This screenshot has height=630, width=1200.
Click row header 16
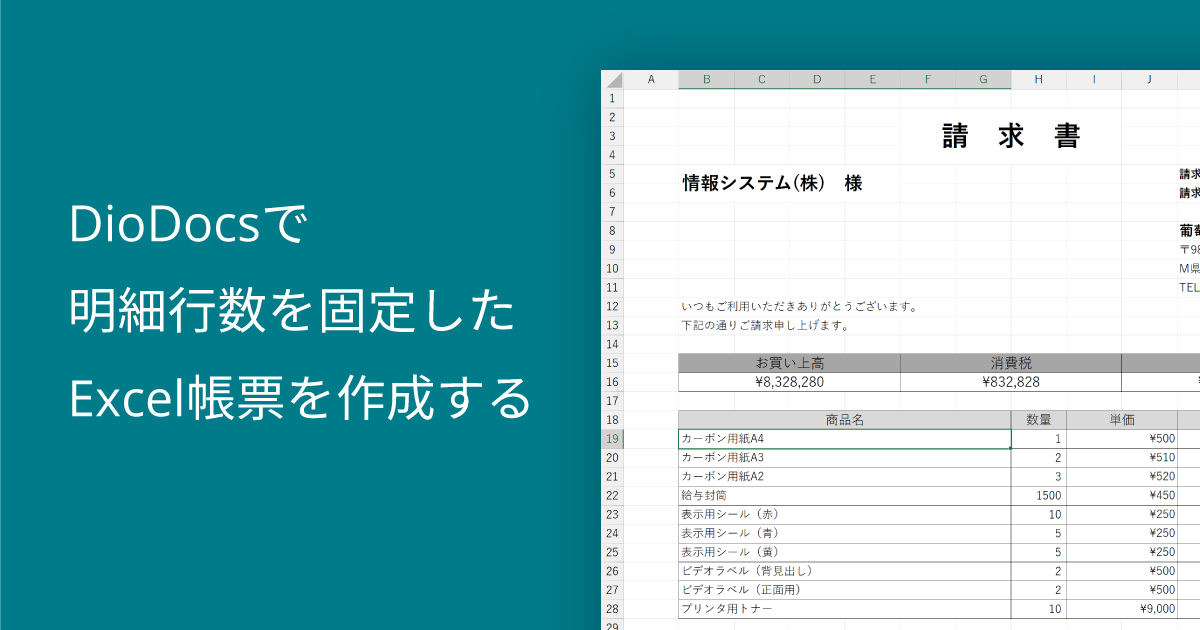coord(612,381)
